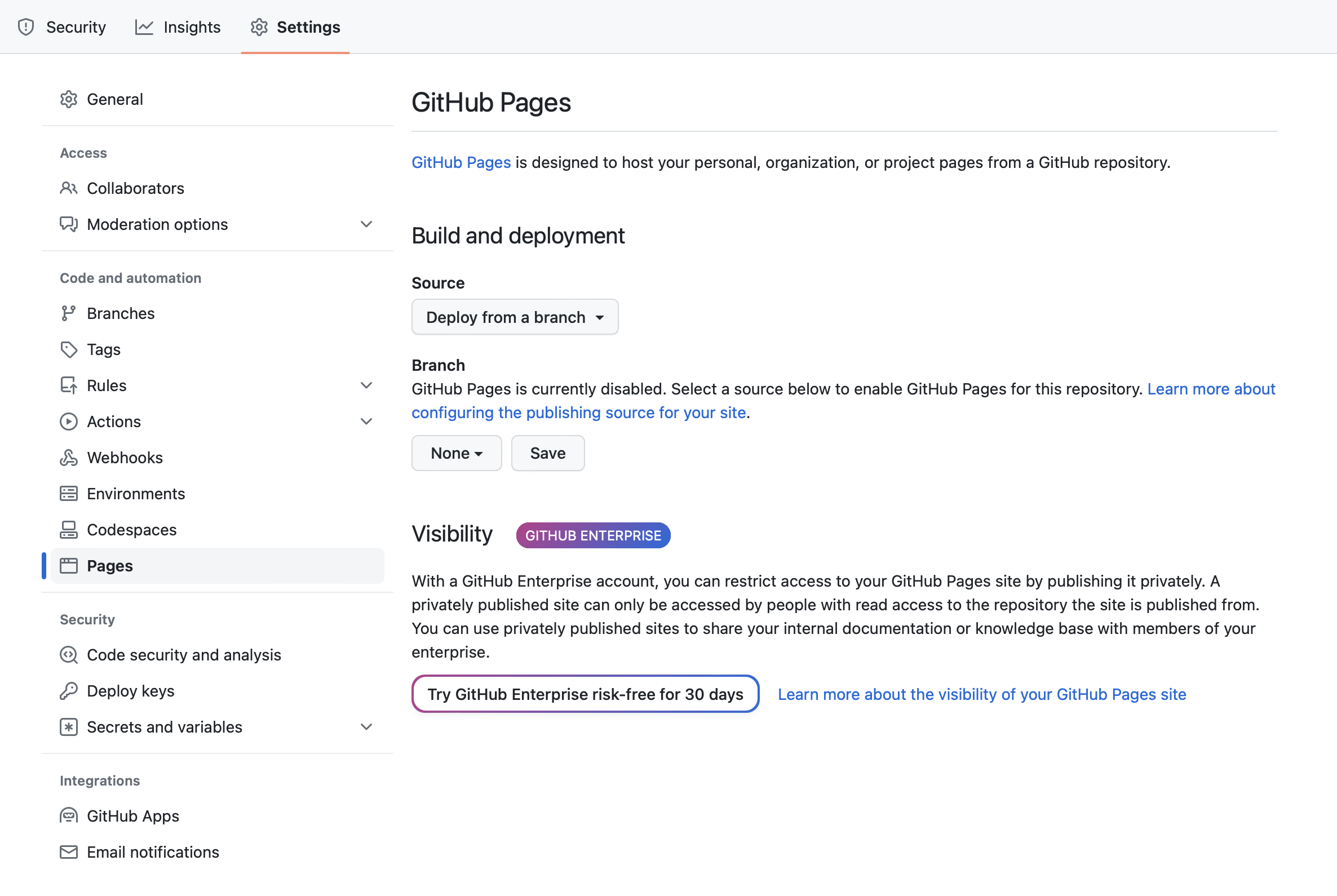Open General settings

[x=217, y=99]
